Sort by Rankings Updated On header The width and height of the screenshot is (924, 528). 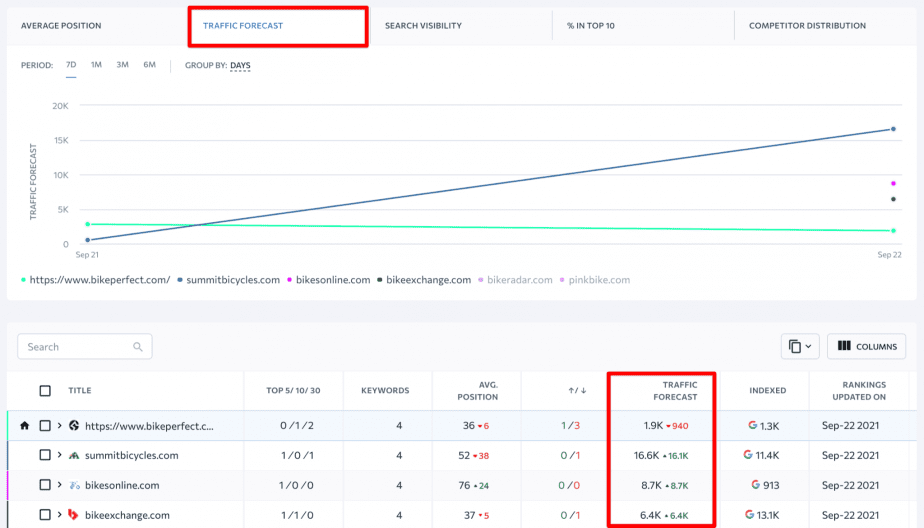pos(859,391)
